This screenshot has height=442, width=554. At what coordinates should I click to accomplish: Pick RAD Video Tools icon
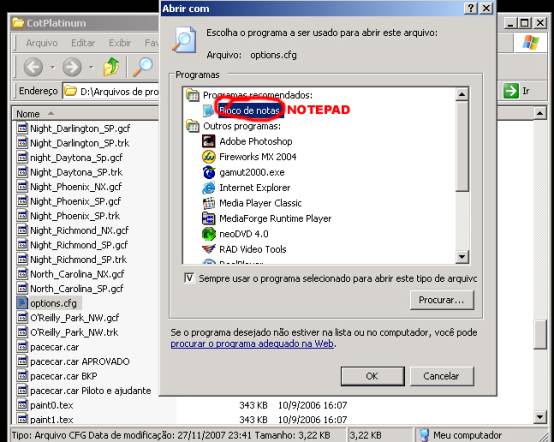pyautogui.click(x=208, y=249)
